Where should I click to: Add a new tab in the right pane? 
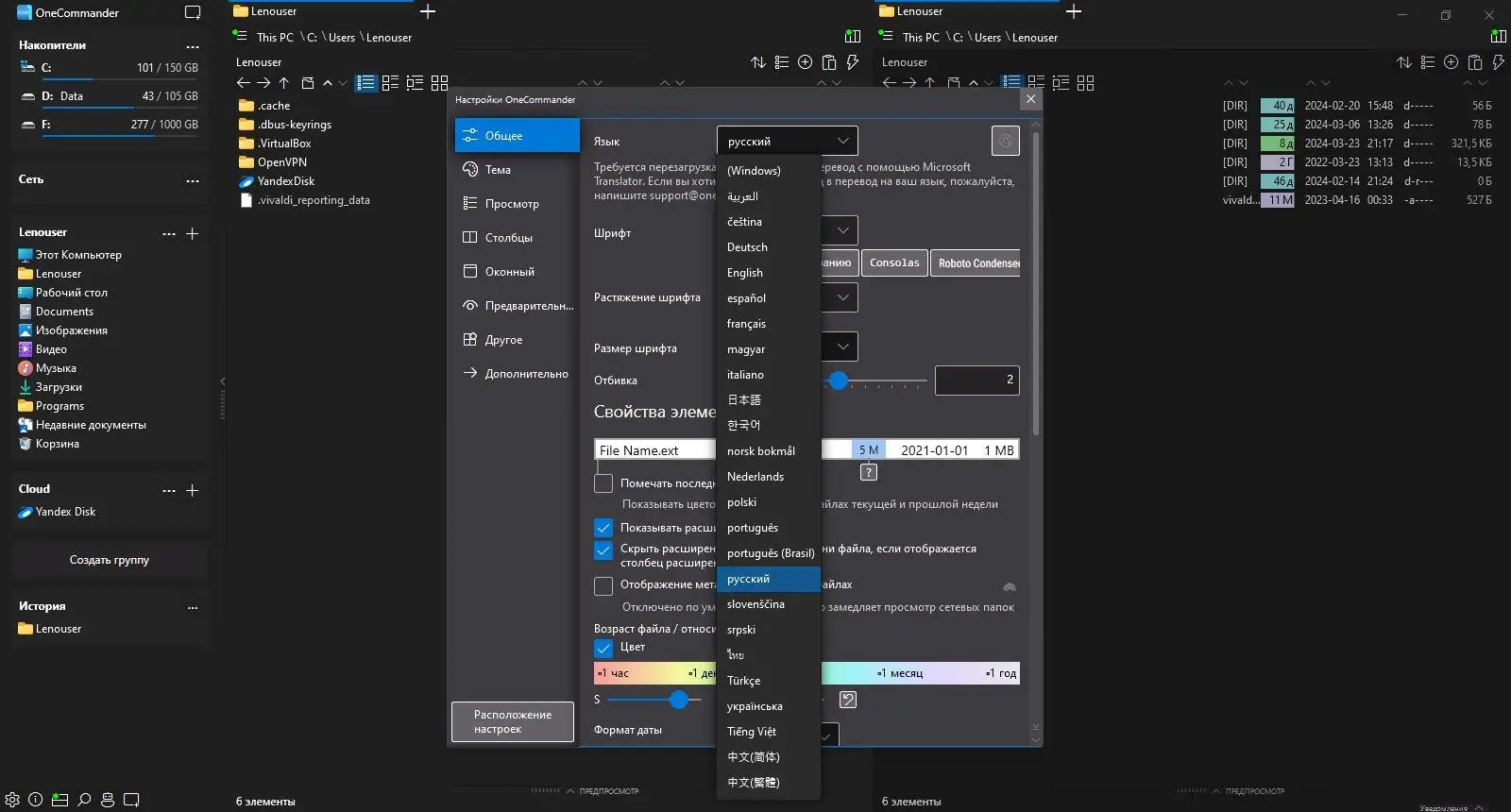click(1074, 11)
